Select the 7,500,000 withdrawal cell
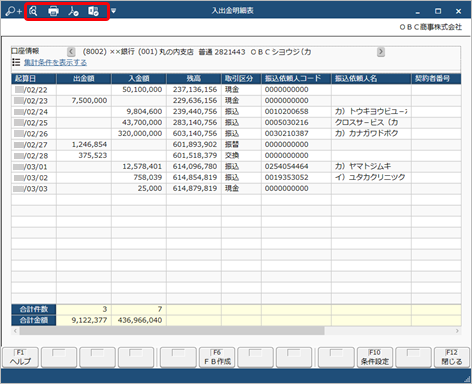The image size is (472, 384). [84, 101]
